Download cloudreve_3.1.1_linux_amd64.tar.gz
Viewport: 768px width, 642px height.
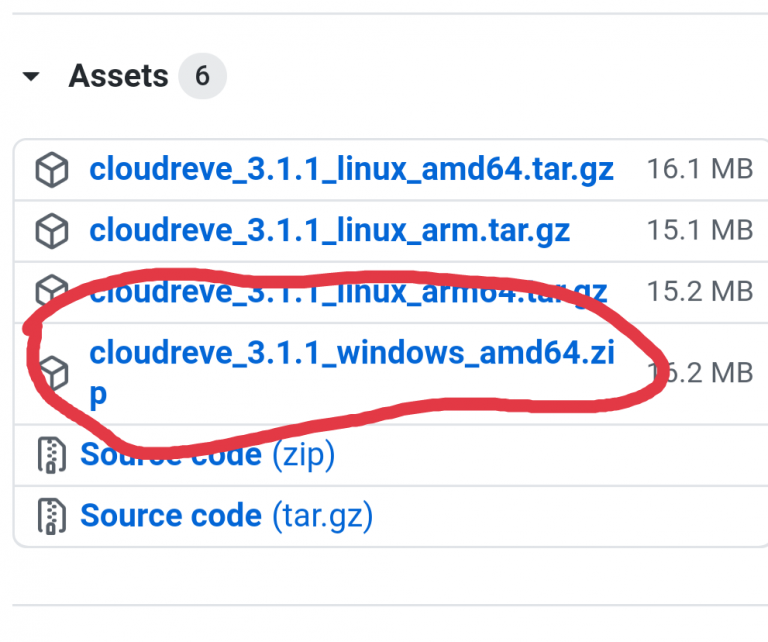[x=351, y=169]
